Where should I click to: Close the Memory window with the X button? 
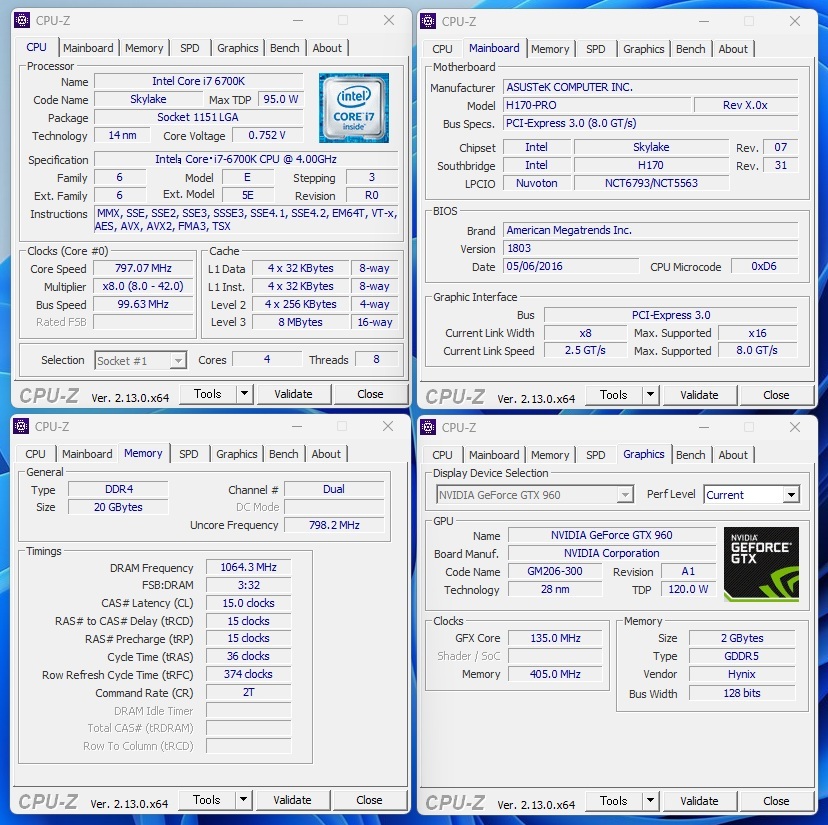[x=388, y=426]
